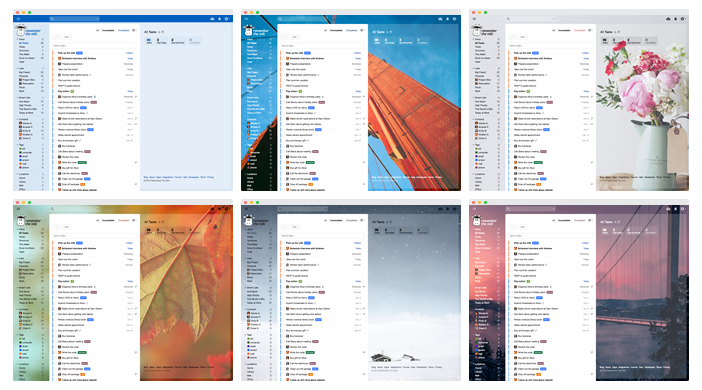Click sync cloud icon in blue-themed window
Screen dimensions: 702x390
[x=212, y=19]
